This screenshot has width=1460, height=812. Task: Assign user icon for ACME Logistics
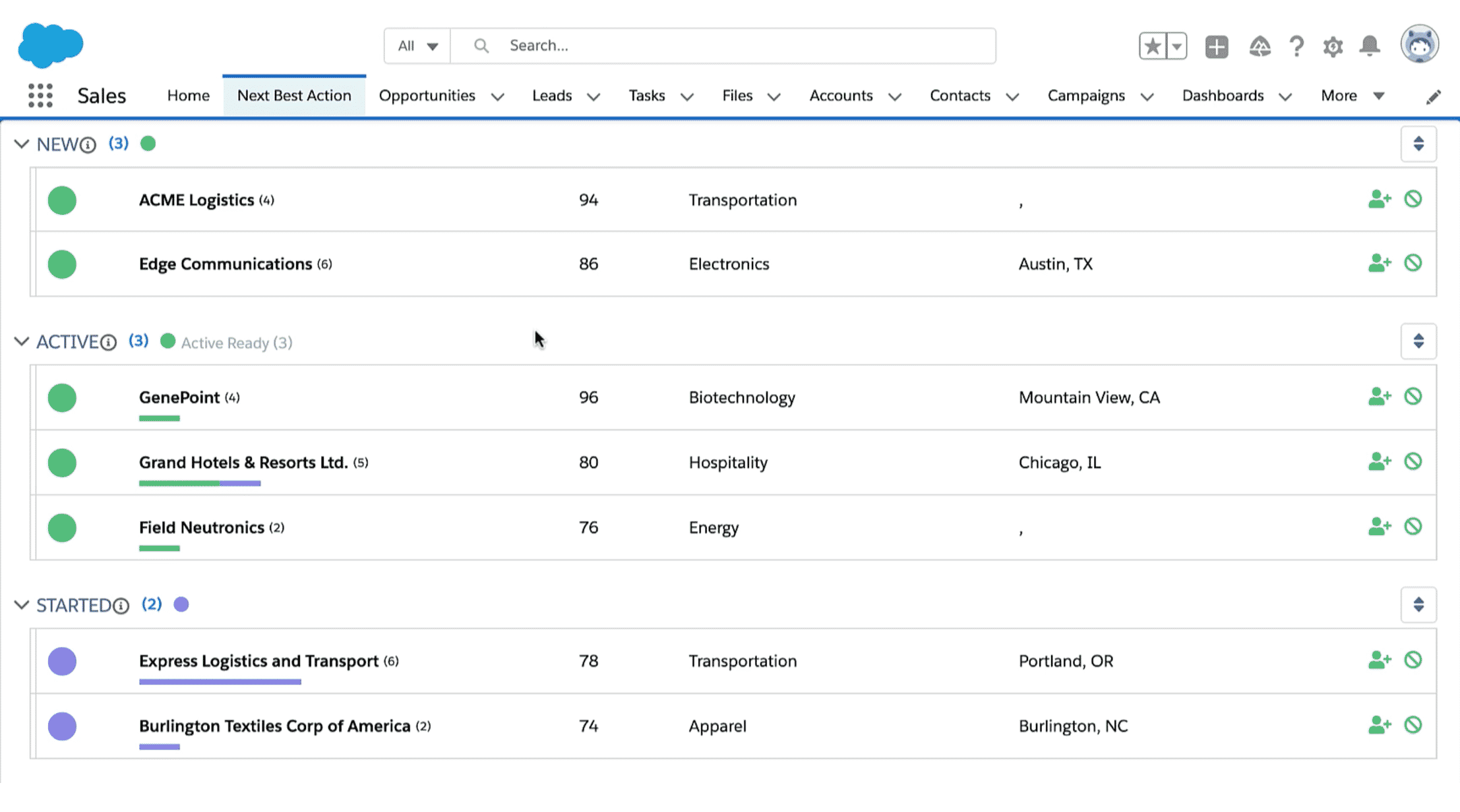pyautogui.click(x=1379, y=199)
